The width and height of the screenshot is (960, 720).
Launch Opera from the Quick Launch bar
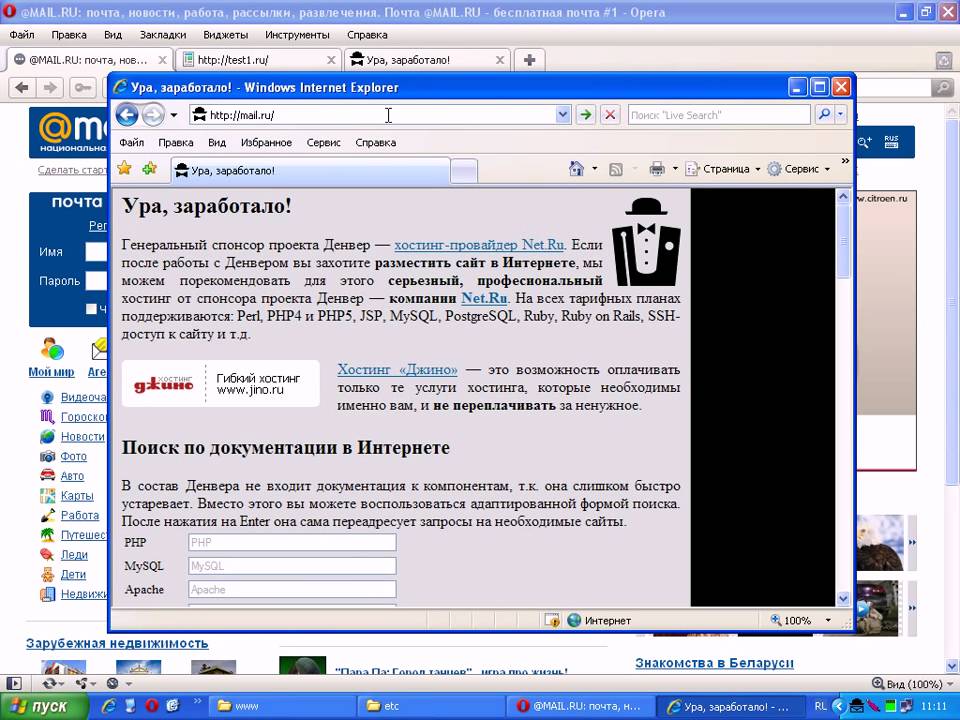click(152, 706)
